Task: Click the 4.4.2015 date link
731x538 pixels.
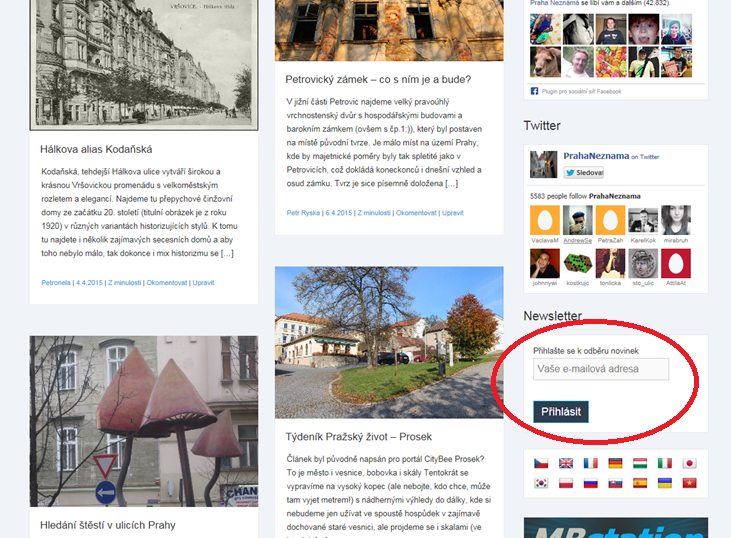Action: pyautogui.click(x=89, y=283)
